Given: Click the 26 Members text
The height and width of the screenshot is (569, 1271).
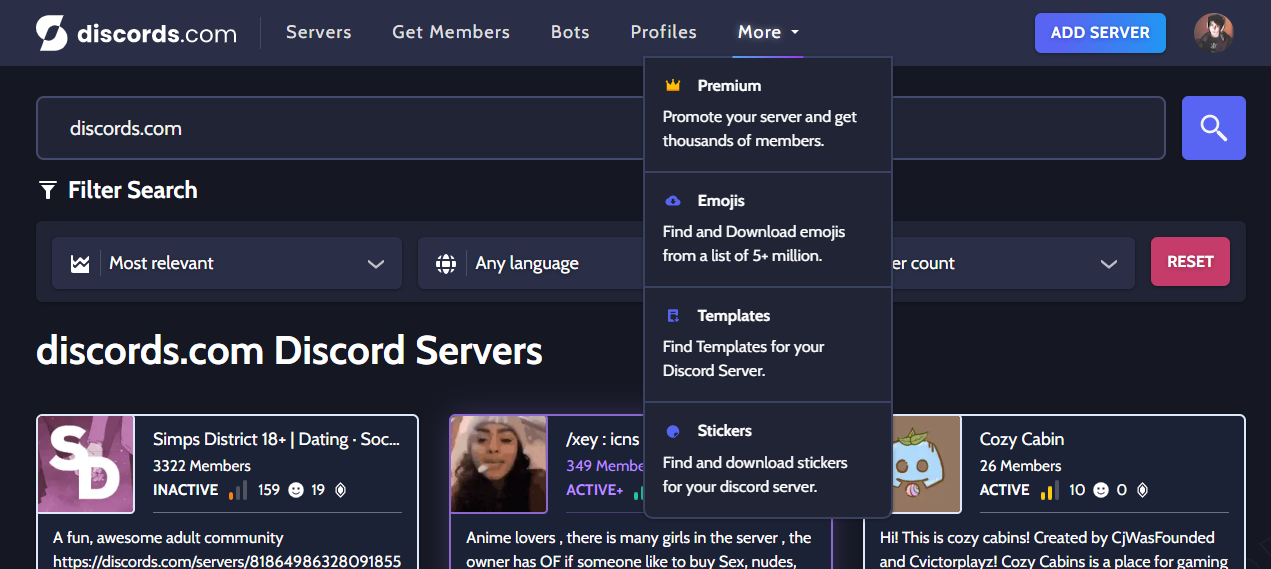Looking at the screenshot, I should [x=1020, y=466].
